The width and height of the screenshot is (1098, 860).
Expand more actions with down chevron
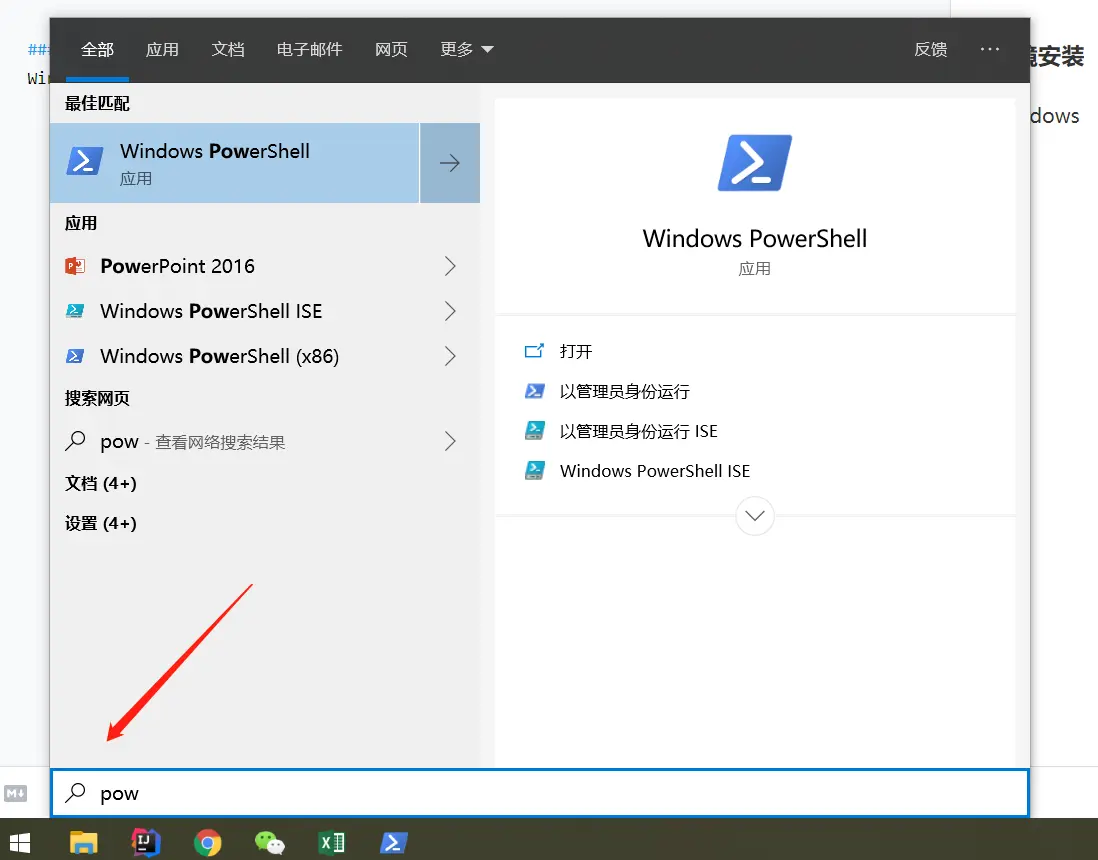point(755,516)
